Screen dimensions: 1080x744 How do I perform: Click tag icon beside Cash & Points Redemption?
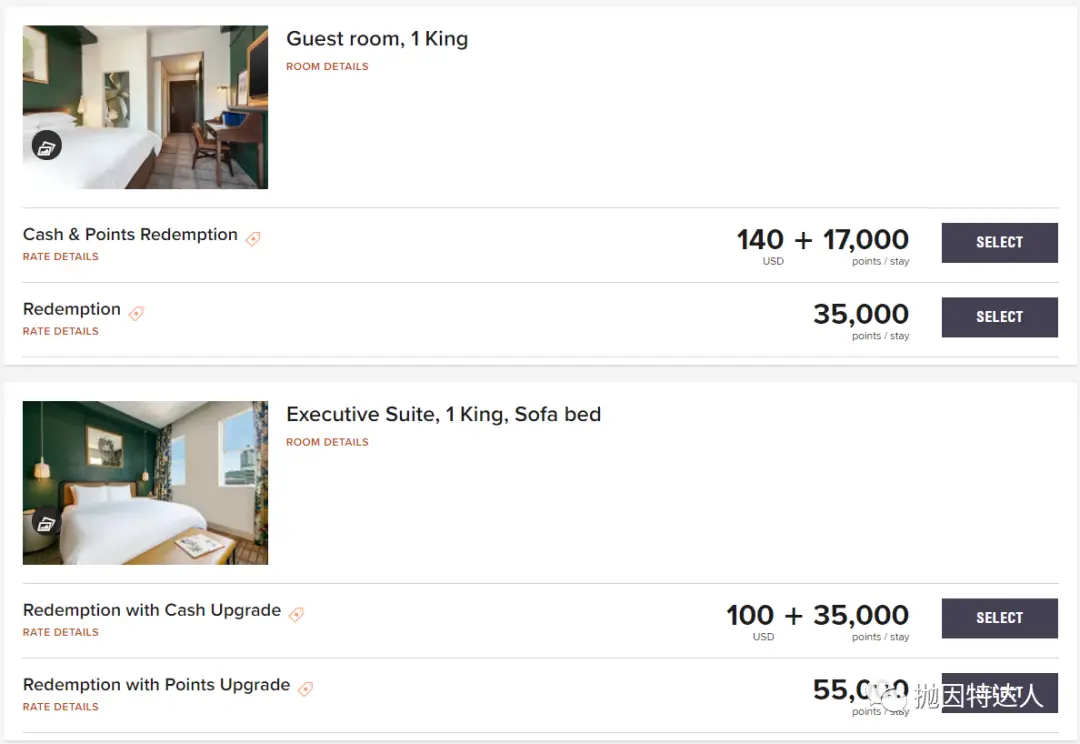point(253,239)
